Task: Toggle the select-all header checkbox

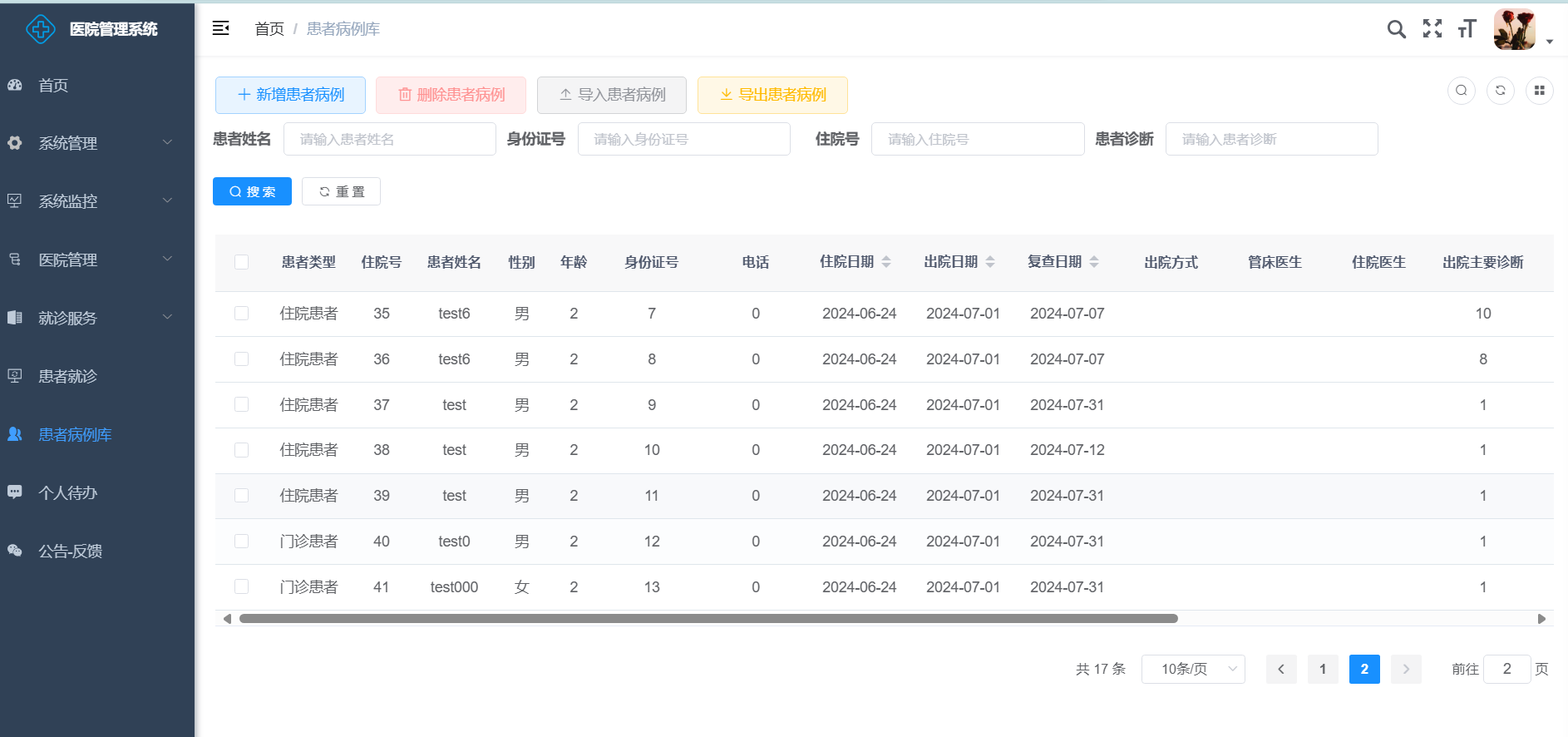Action: click(x=241, y=262)
